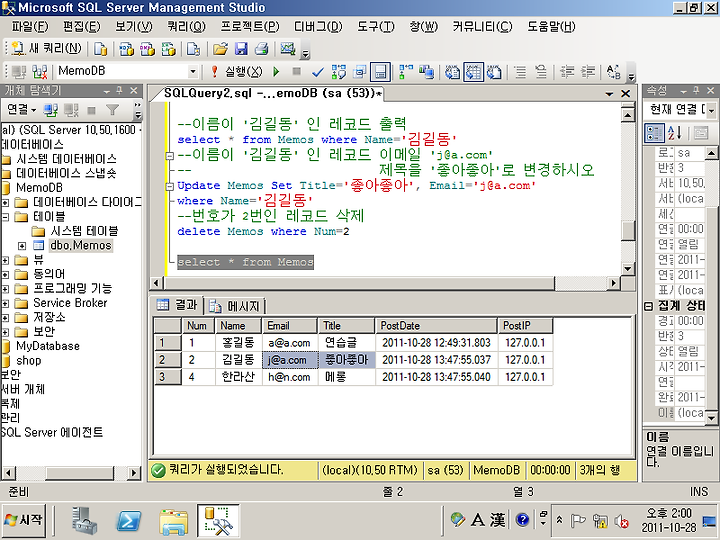Image resolution: width=720 pixels, height=540 pixels.
Task: Click the green Debug play icon
Action: point(276,72)
